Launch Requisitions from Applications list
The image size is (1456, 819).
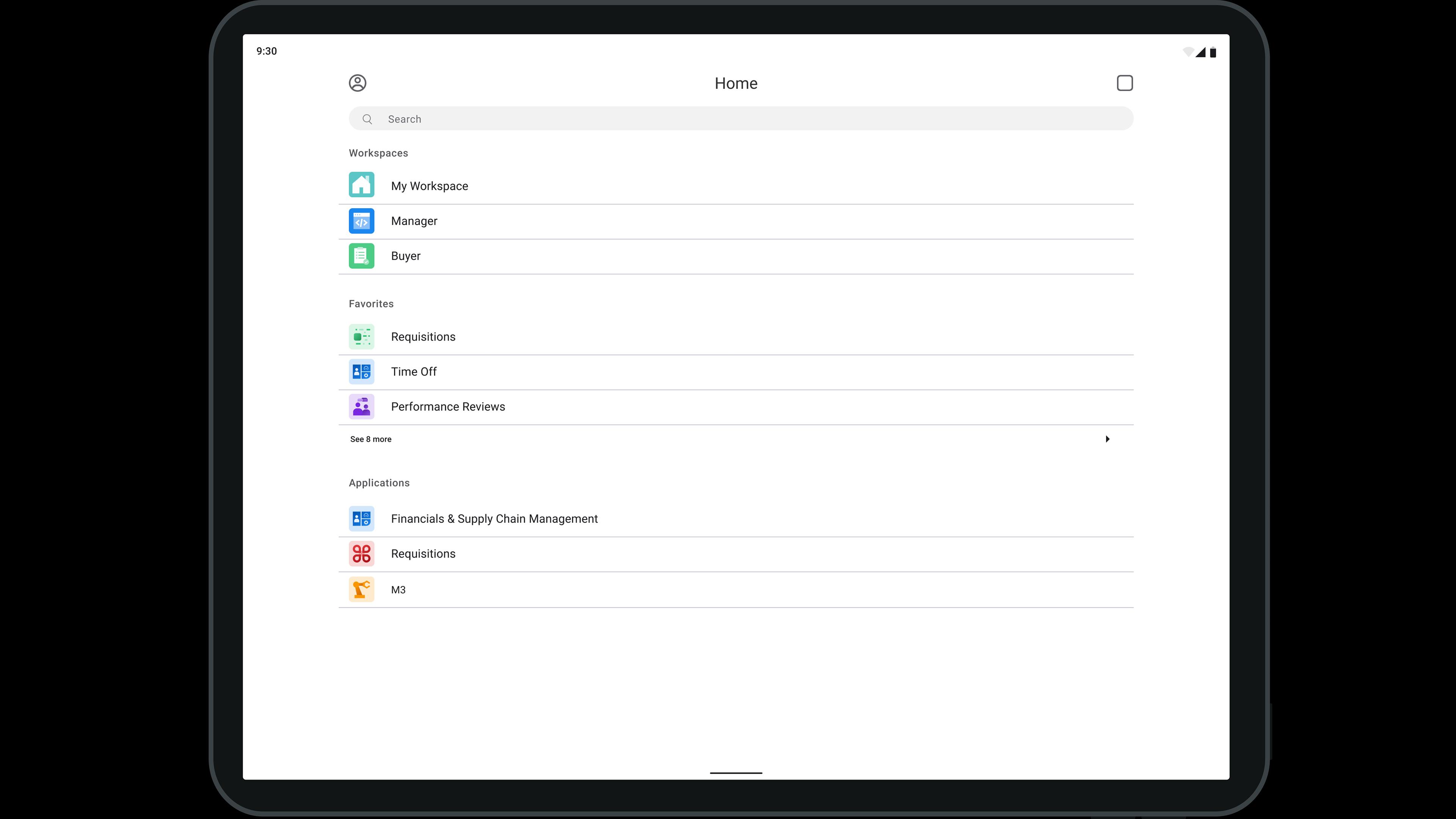click(x=736, y=554)
